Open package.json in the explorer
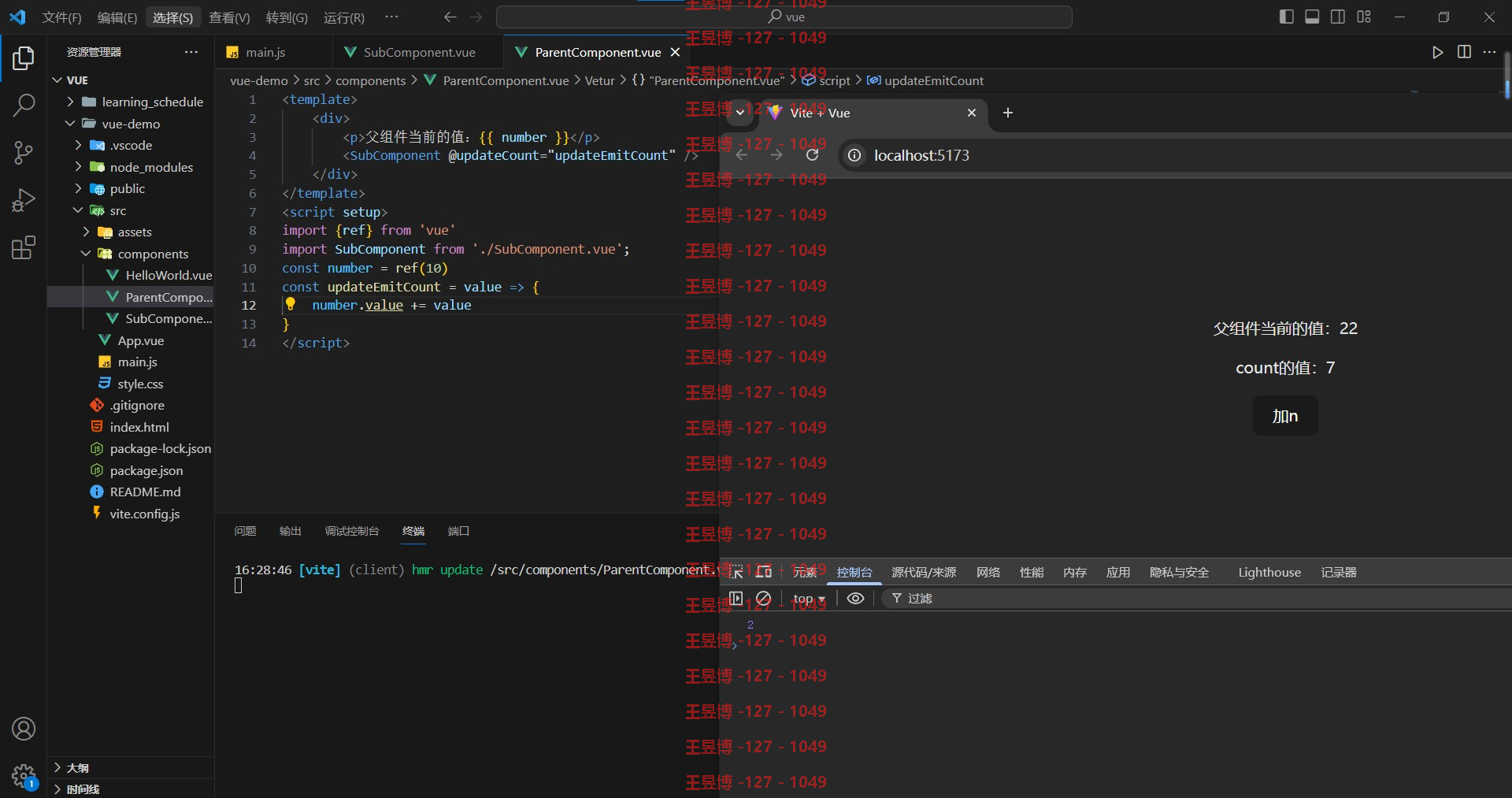The width and height of the screenshot is (1512, 798). pyautogui.click(x=146, y=470)
